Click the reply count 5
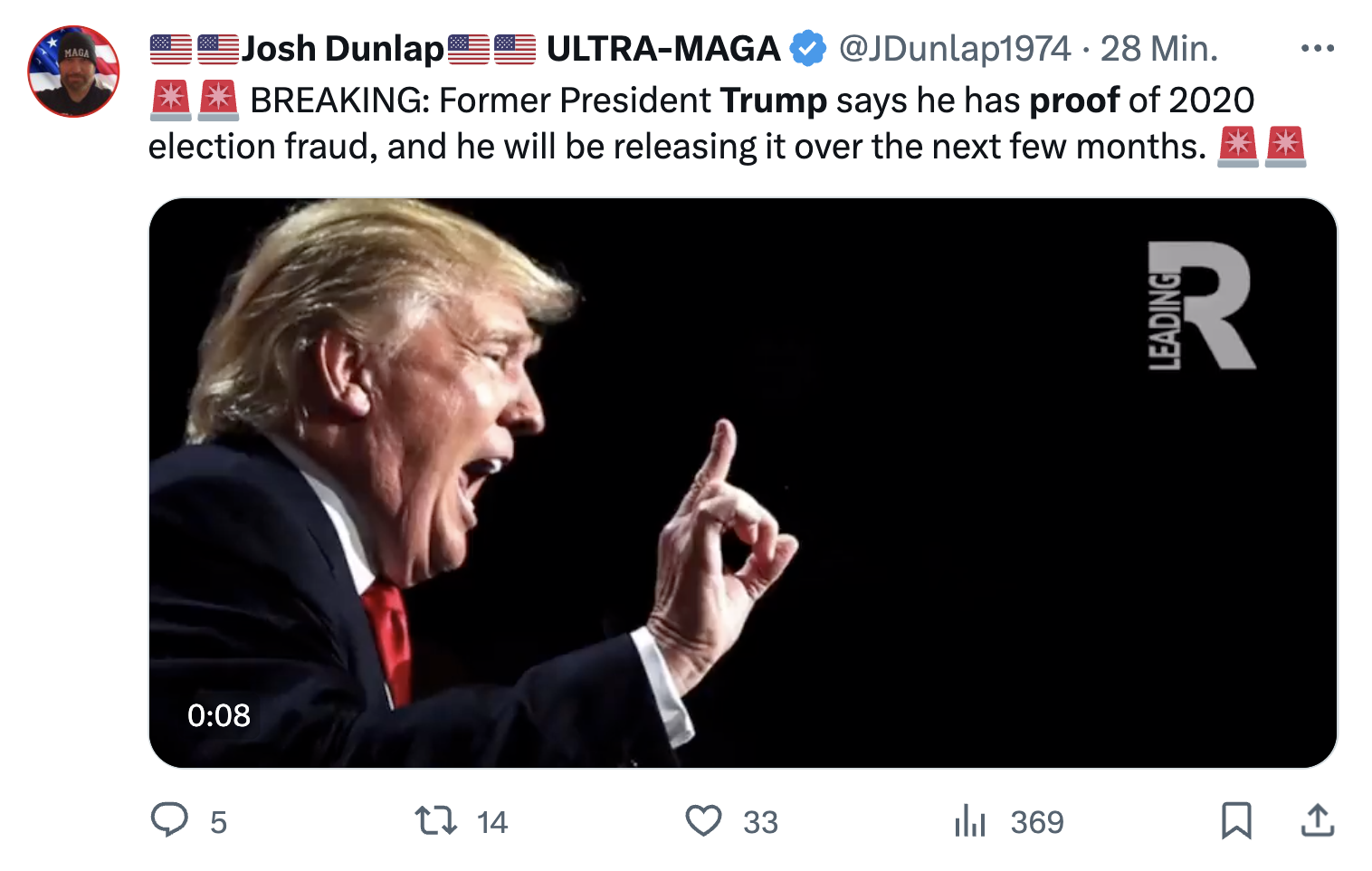 point(218,822)
